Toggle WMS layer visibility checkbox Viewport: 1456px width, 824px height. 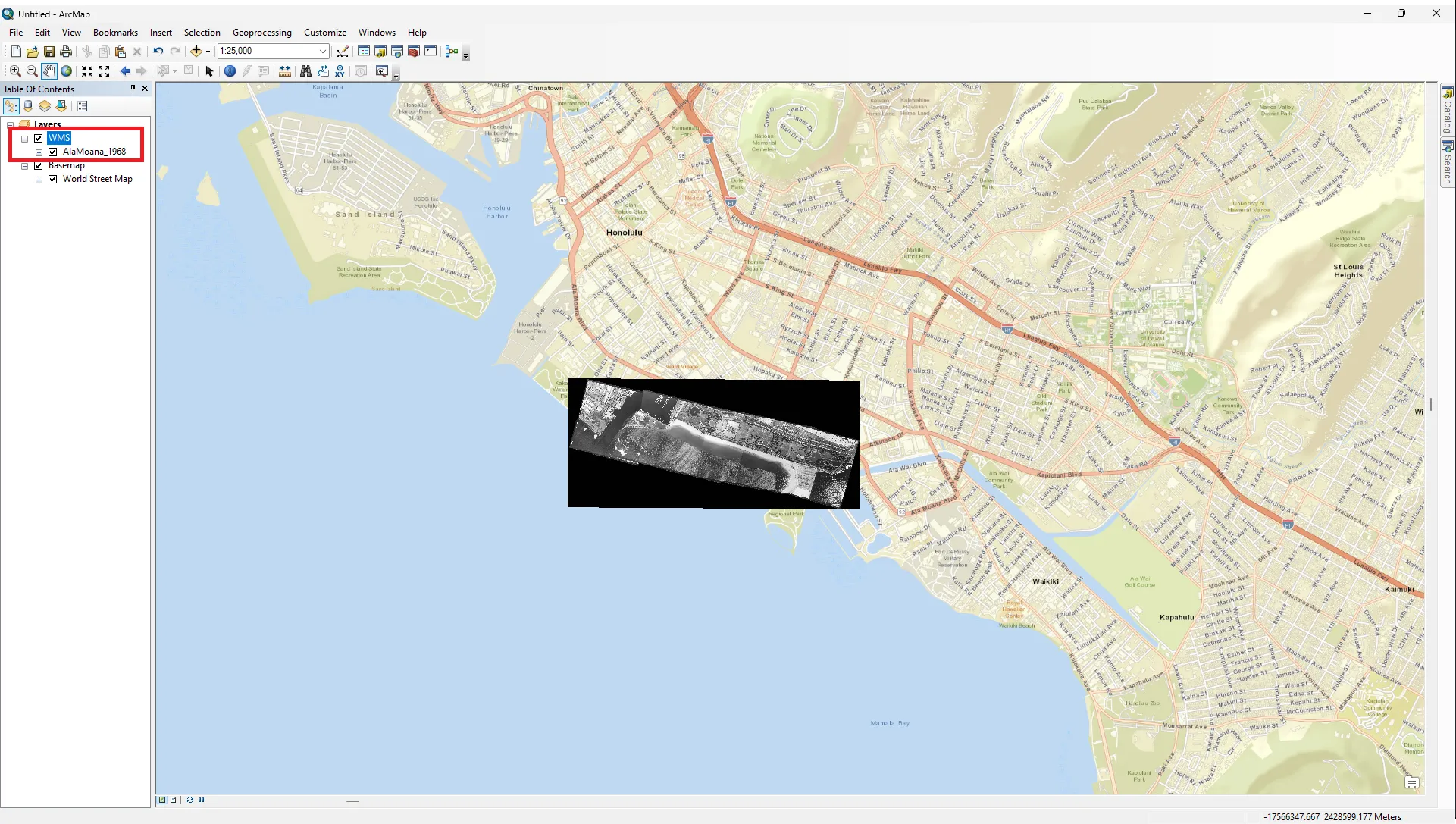[39, 138]
